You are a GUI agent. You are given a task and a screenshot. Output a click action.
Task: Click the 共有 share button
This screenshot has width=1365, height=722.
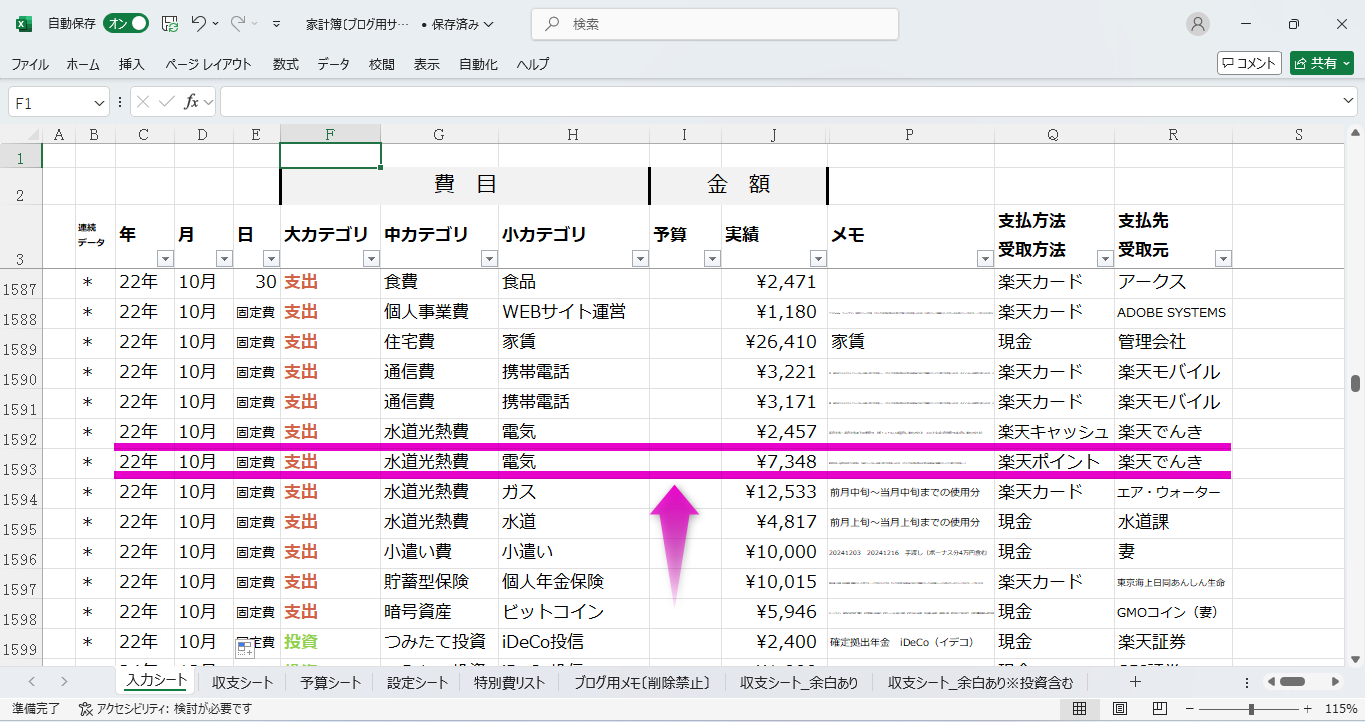[x=1321, y=63]
